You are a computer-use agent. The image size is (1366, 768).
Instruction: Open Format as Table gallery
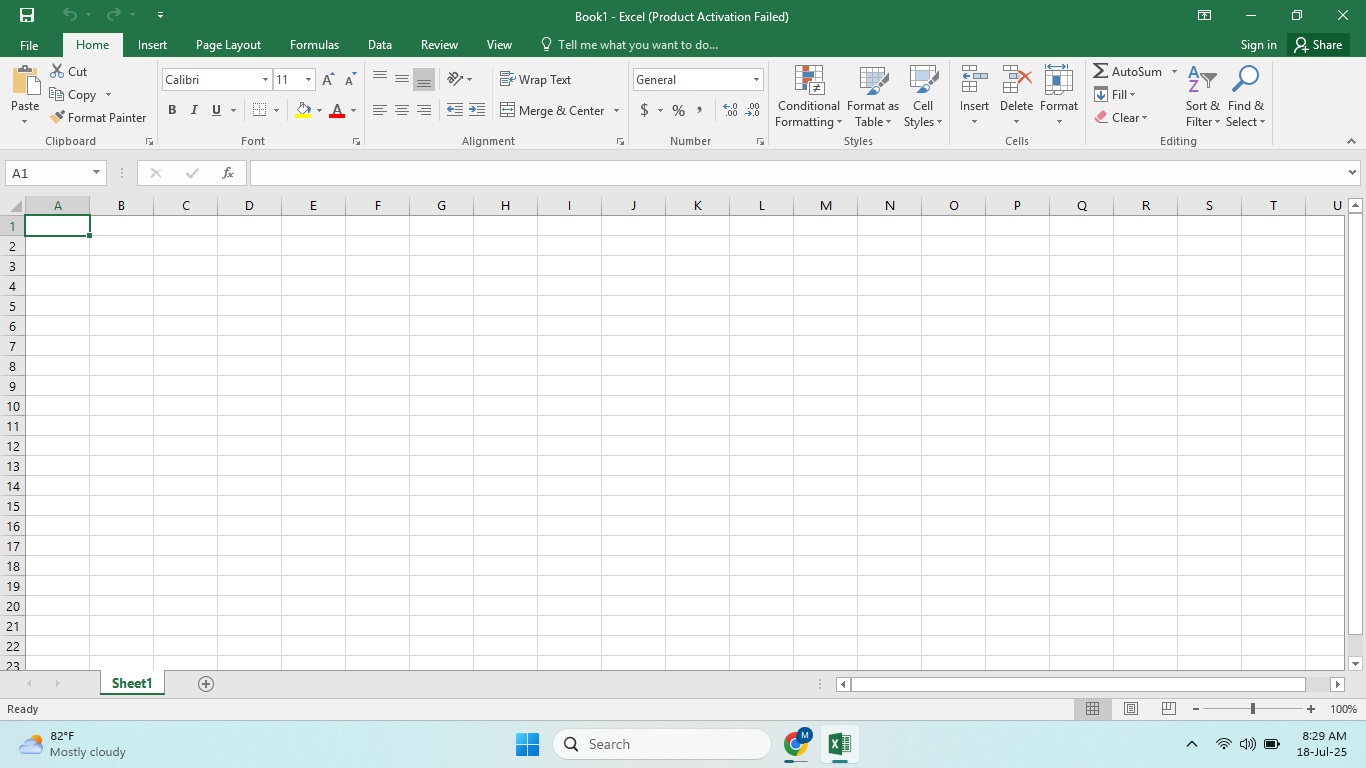click(873, 96)
